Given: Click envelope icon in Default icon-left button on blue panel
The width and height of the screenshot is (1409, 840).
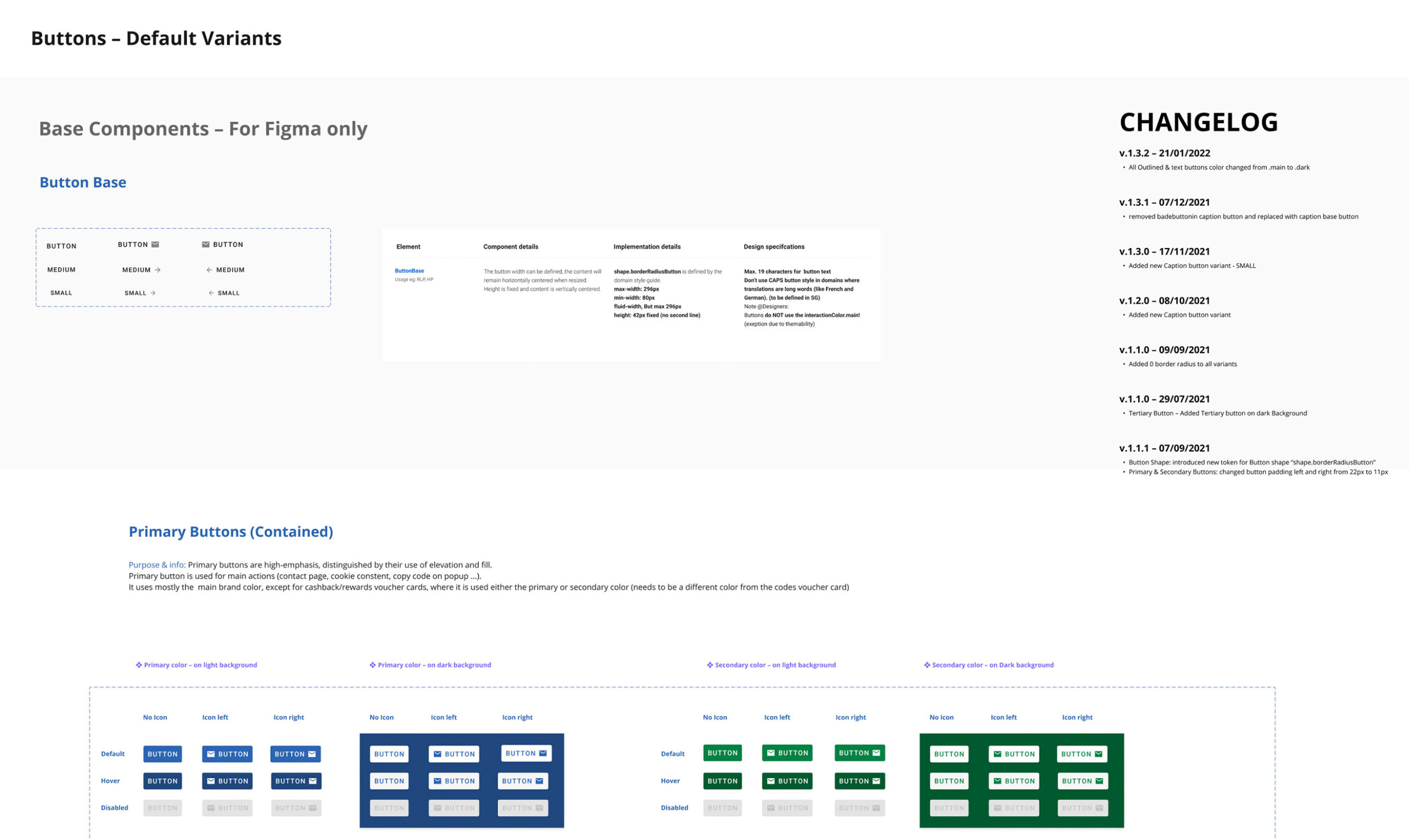Looking at the screenshot, I should pos(437,754).
